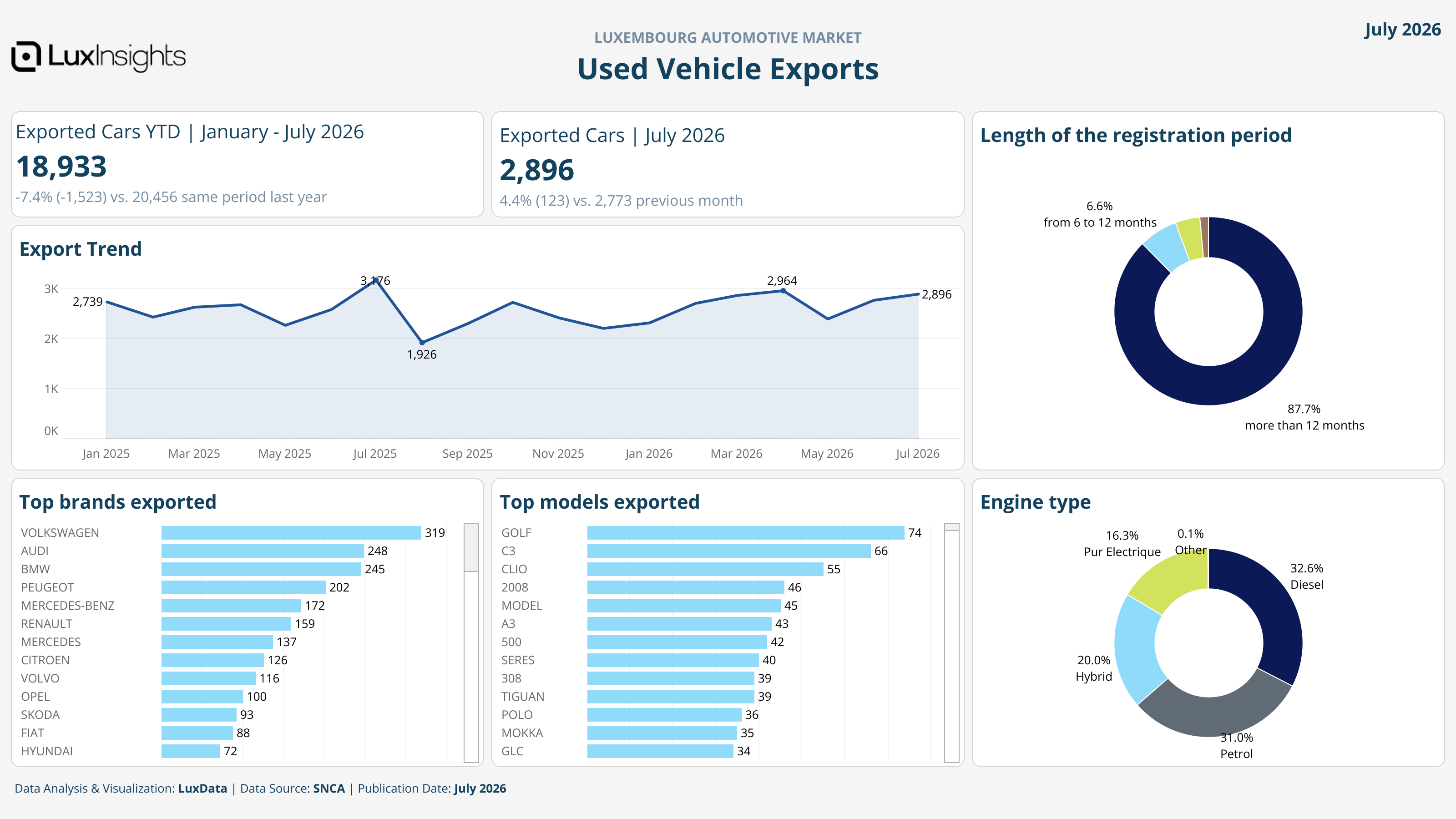
Task: Click the MOKKA model row label
Action: coord(522,733)
